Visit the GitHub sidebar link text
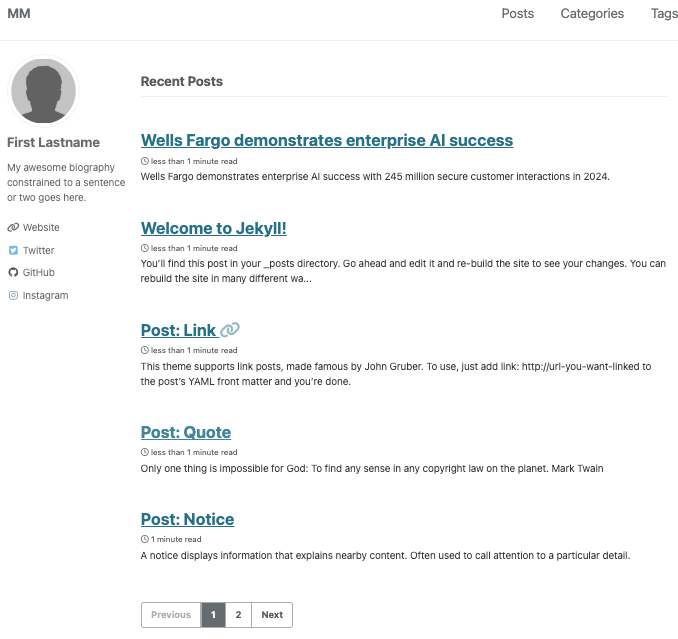Image resolution: width=678 pixels, height=639 pixels. coord(38,272)
